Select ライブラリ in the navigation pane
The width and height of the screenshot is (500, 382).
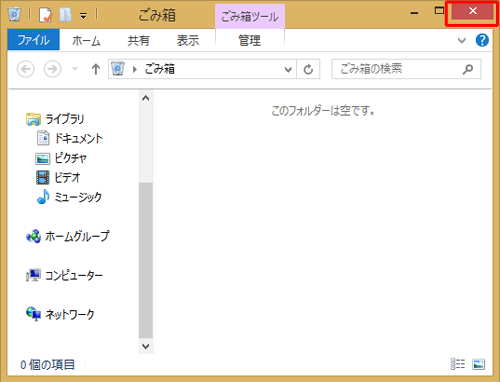coord(65,119)
